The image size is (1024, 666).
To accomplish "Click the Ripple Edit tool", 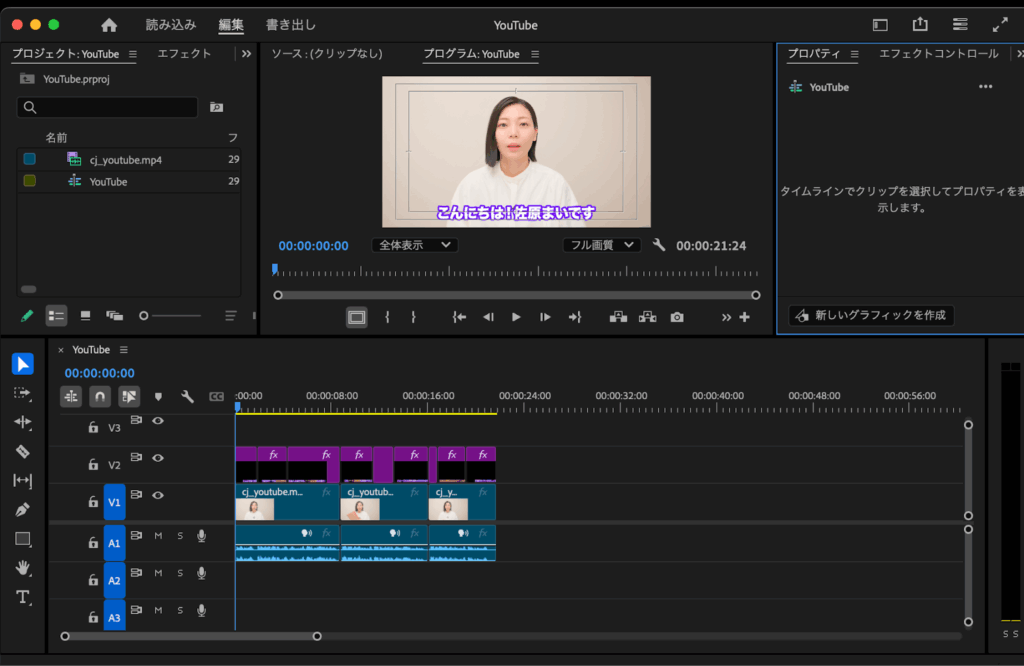I will (23, 422).
